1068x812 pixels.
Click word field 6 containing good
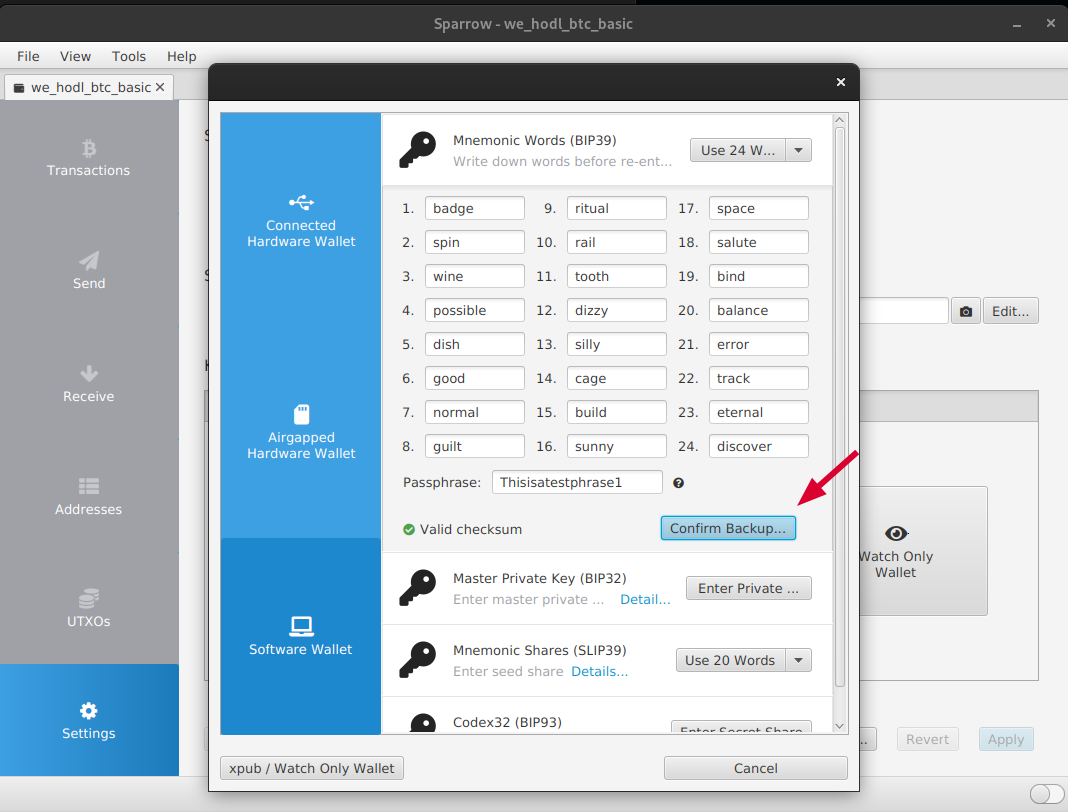[x=475, y=378]
